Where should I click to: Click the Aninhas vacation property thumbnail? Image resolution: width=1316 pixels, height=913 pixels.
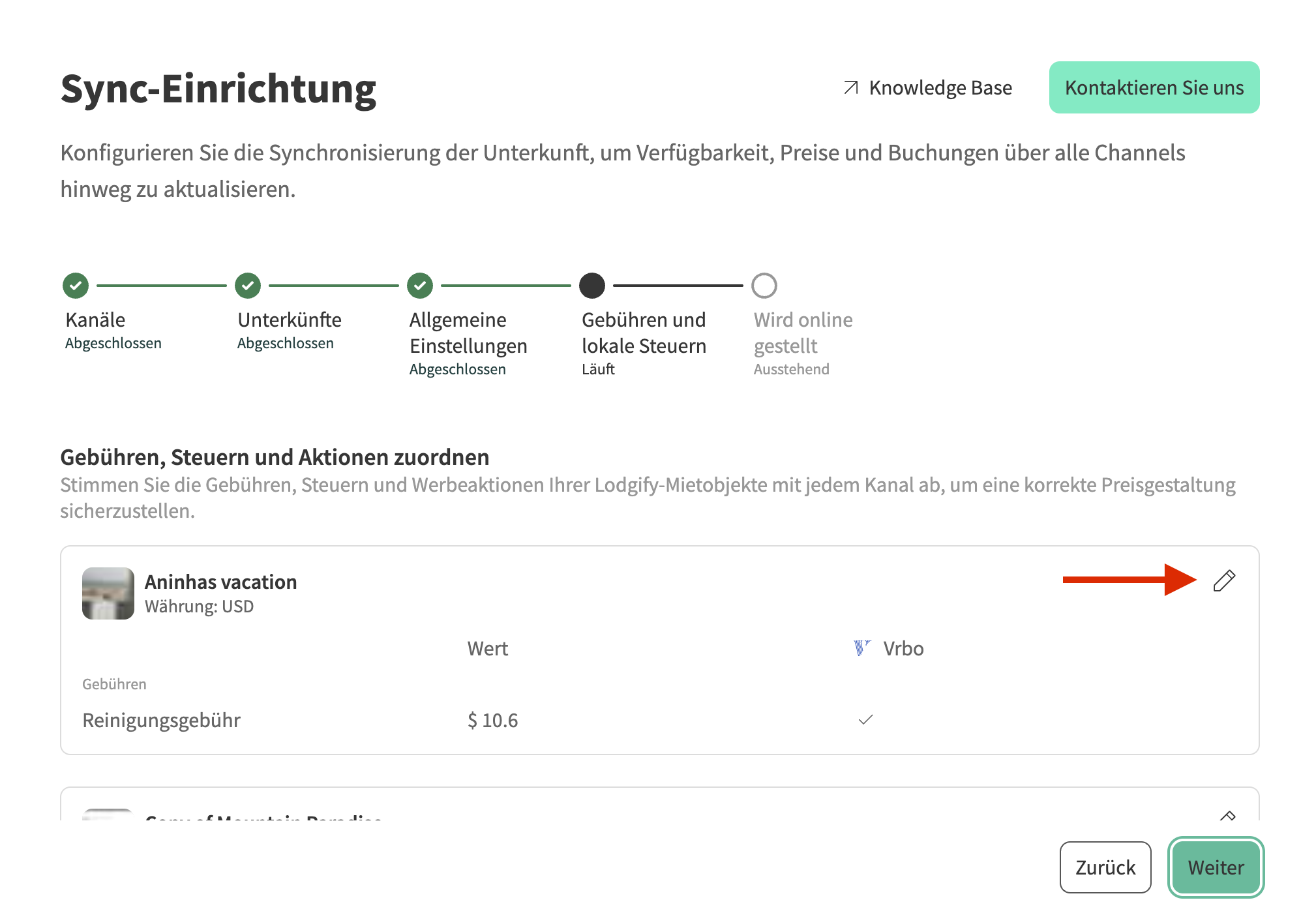click(x=108, y=593)
